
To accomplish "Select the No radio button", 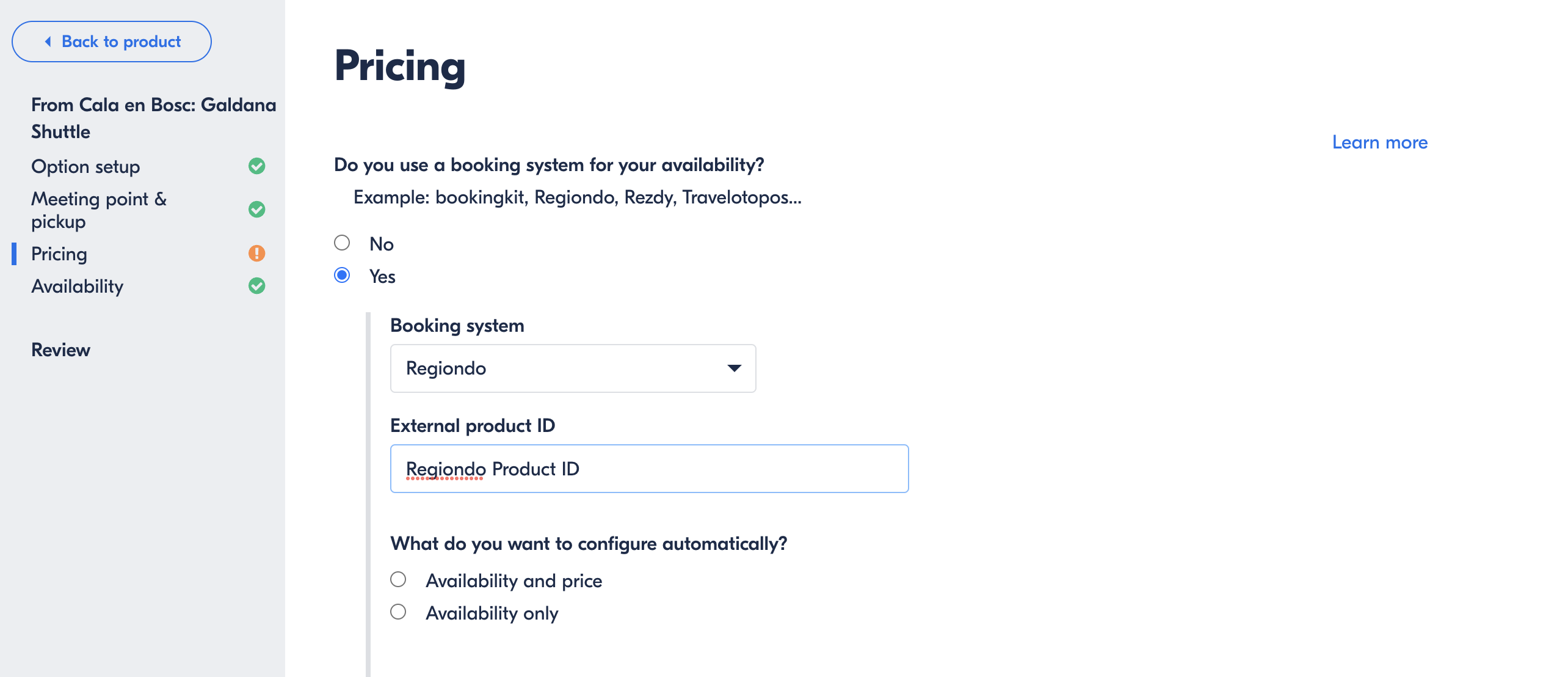I will coord(342,243).
